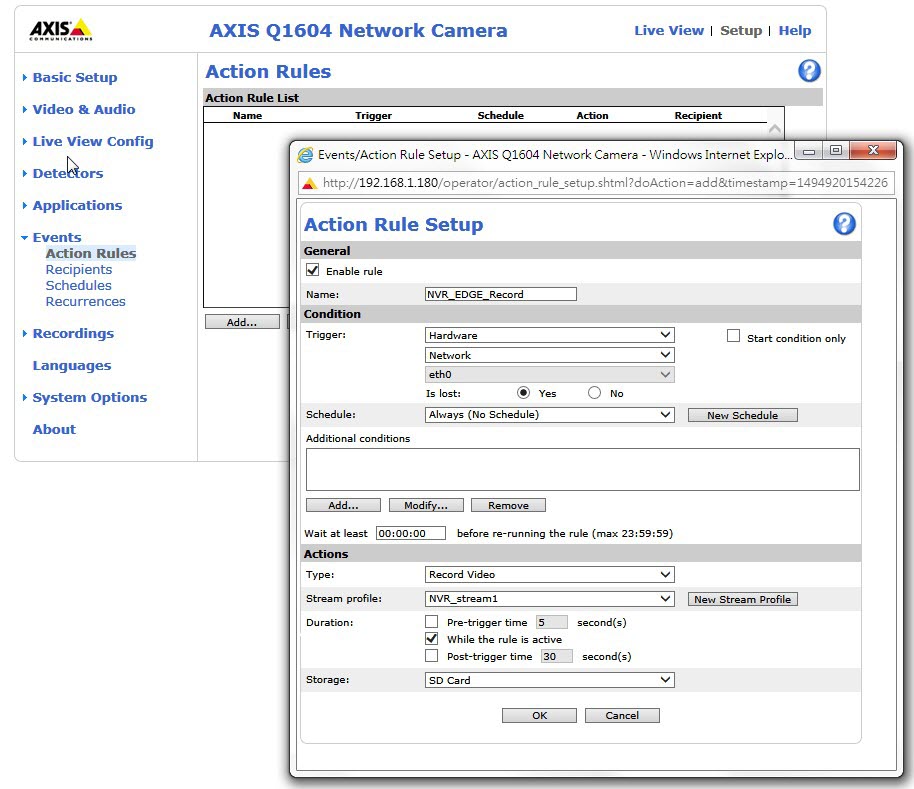Collapse the Events menu
914x789 pixels.
click(57, 237)
